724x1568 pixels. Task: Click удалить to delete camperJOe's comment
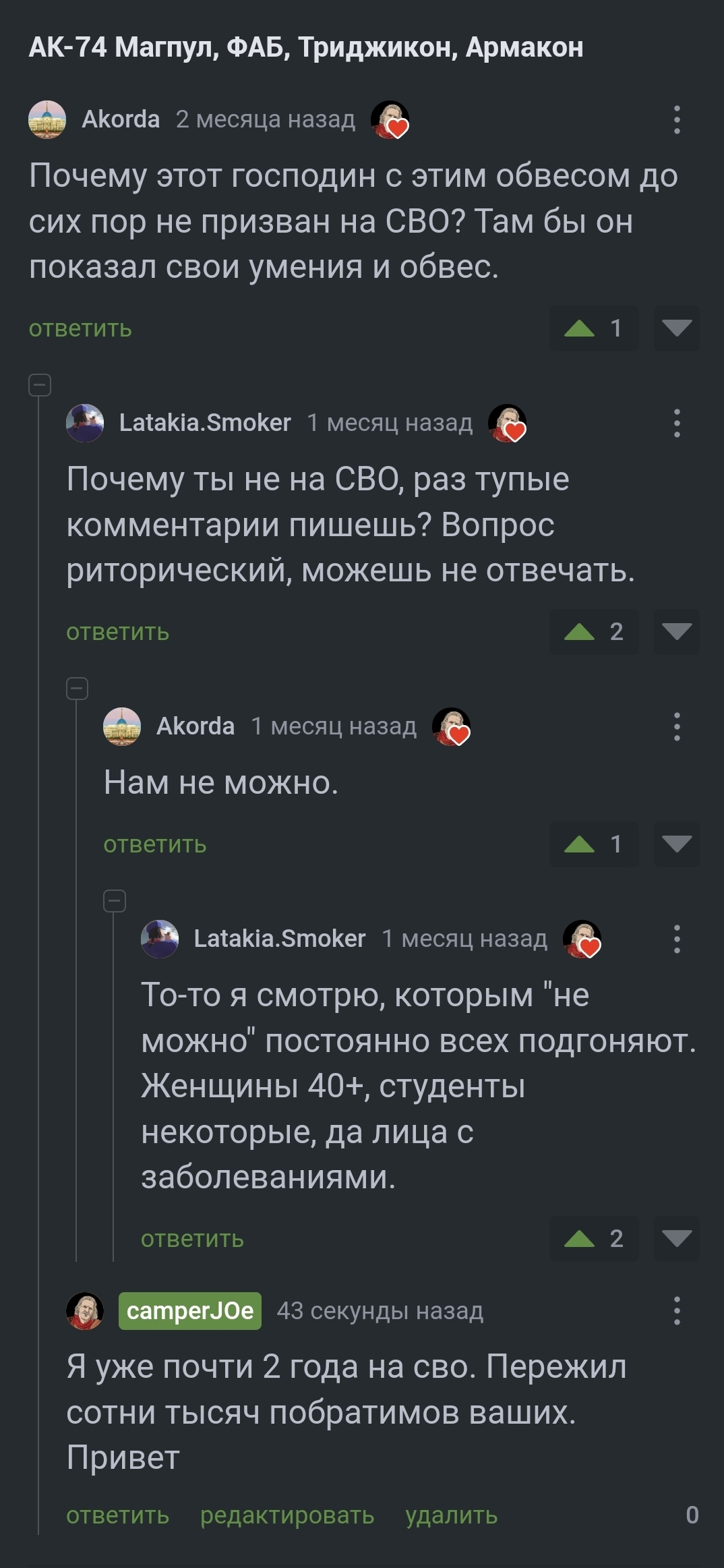point(452,1515)
